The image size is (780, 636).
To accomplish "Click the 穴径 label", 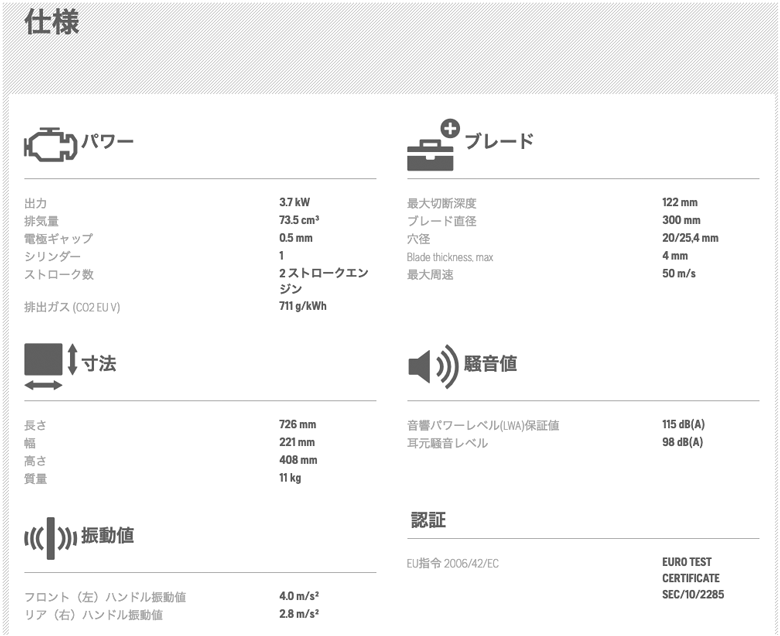I will (x=418, y=239).
